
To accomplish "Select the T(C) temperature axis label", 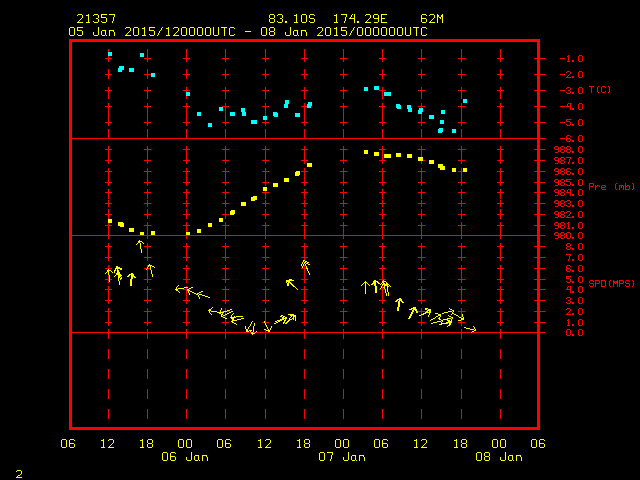I will click(x=600, y=89).
